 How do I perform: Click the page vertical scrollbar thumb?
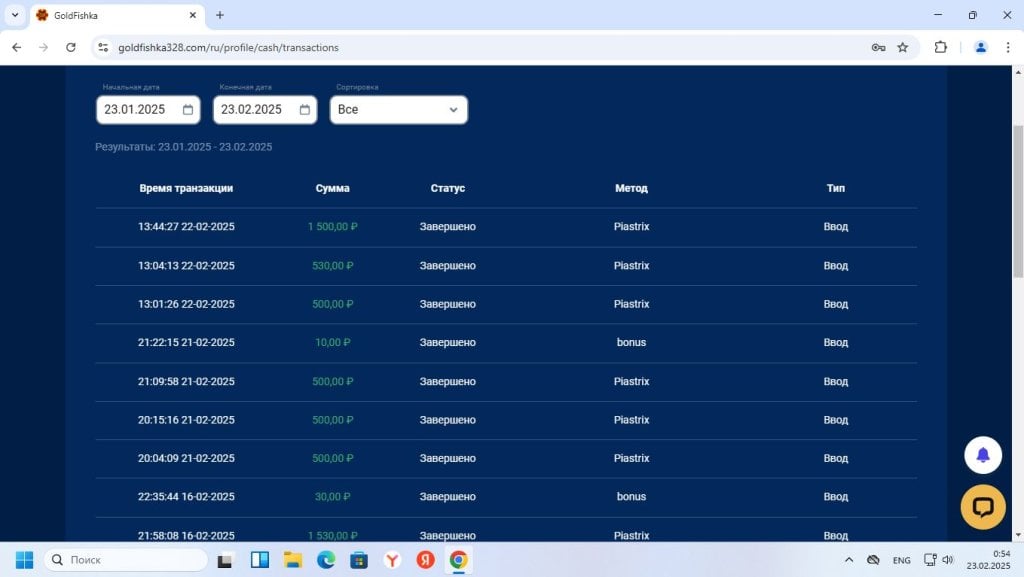1017,201
